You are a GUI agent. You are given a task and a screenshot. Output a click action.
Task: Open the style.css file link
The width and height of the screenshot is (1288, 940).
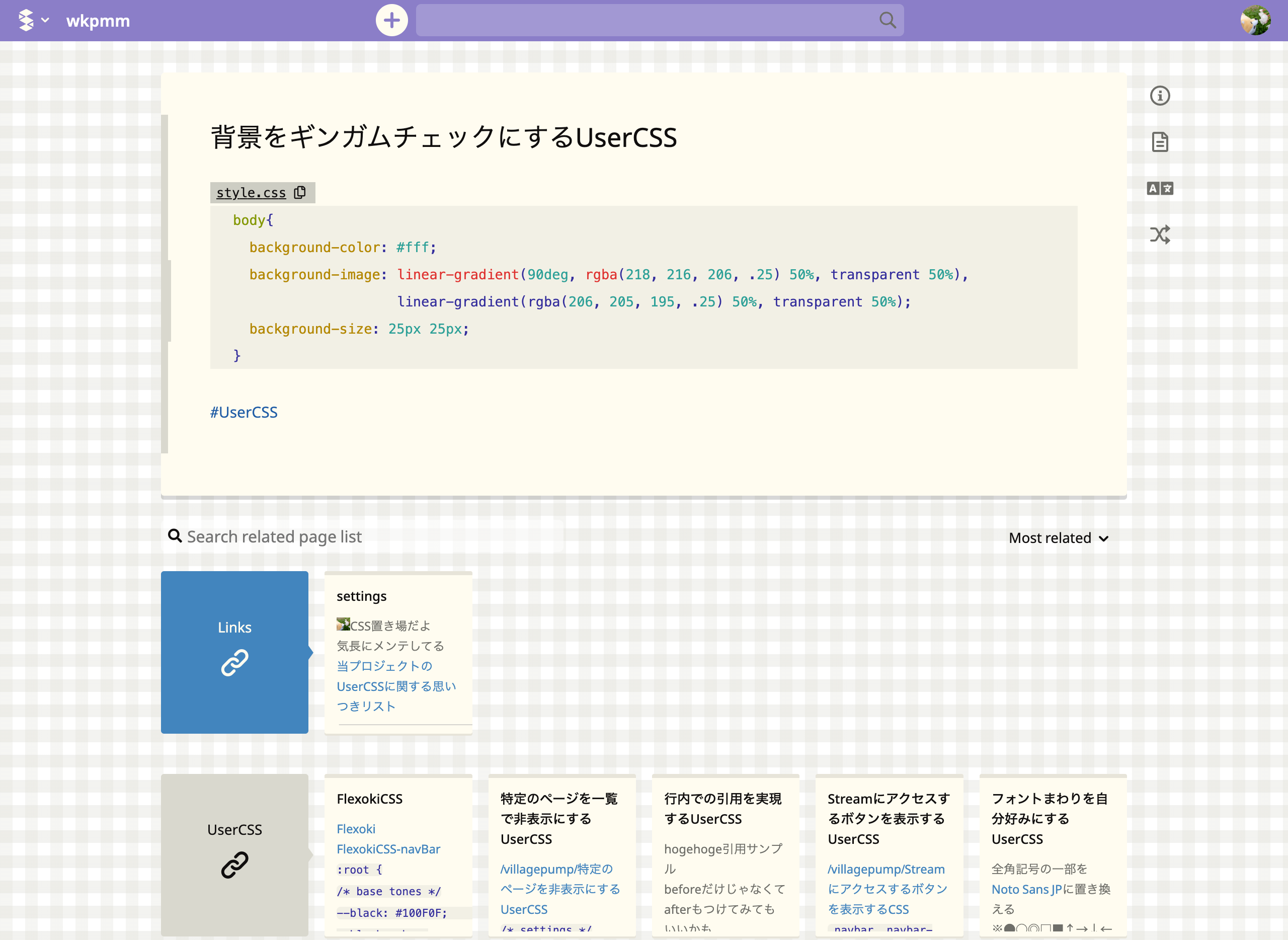tap(251, 193)
